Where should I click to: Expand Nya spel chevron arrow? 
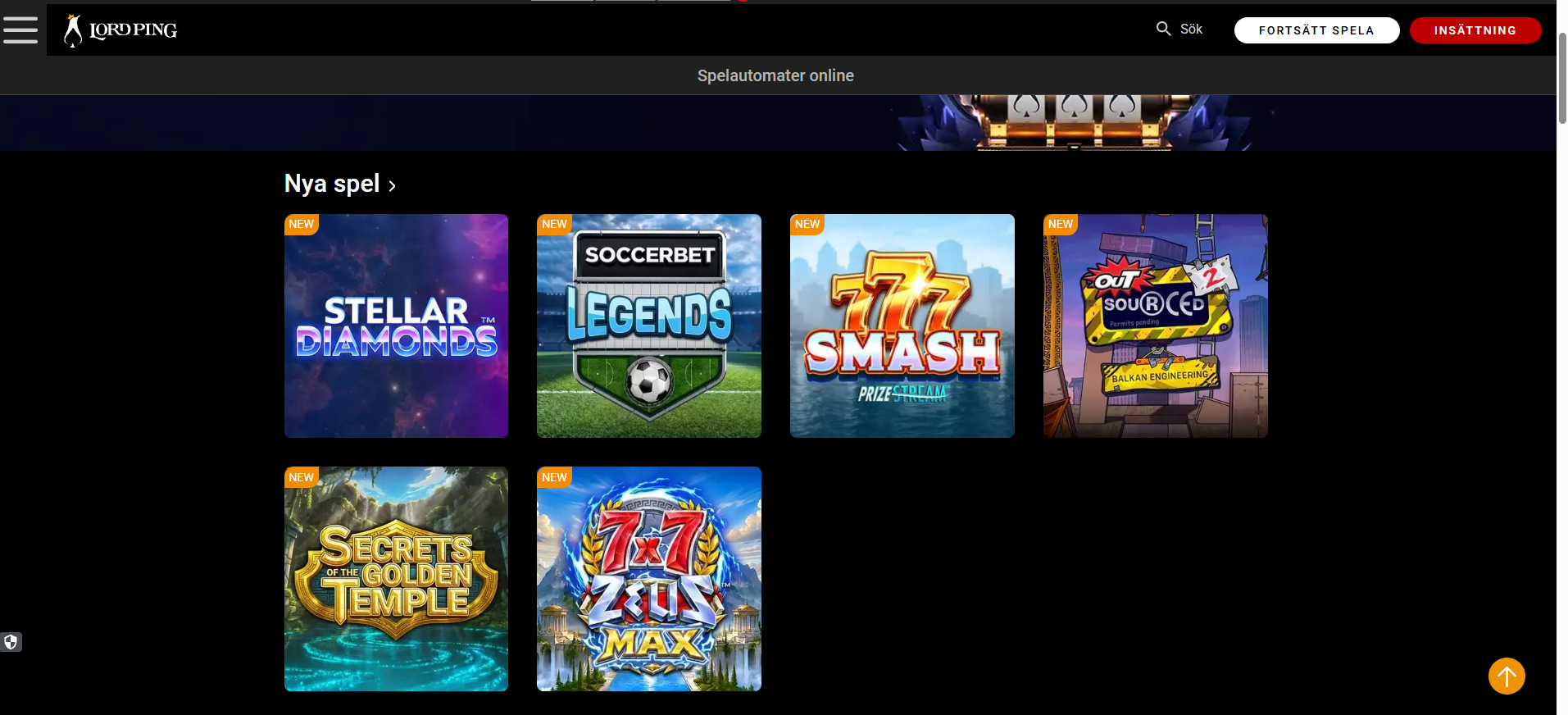tap(392, 186)
